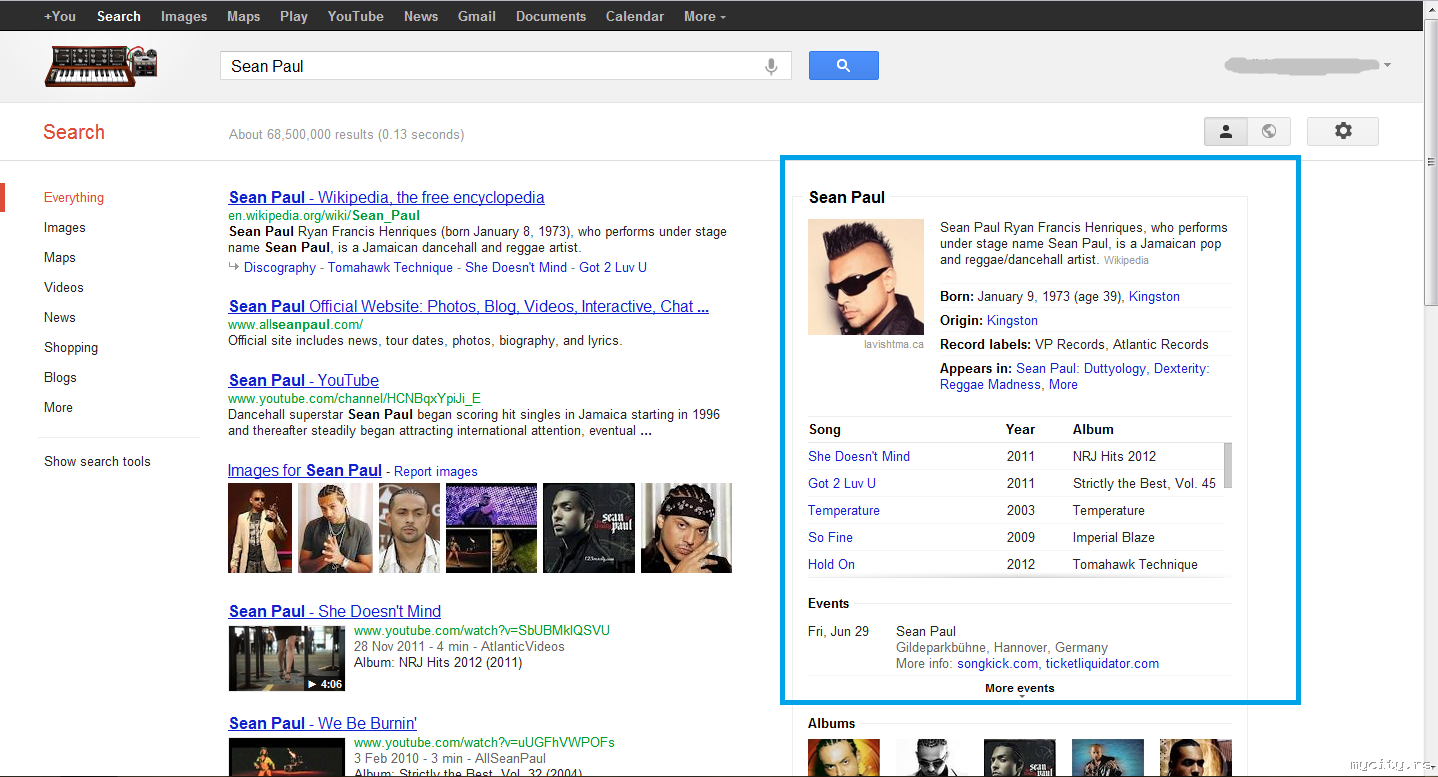This screenshot has width=1438, height=777.
Task: Open Sean Paul: Duttyology link
Action: pyautogui.click(x=1081, y=368)
